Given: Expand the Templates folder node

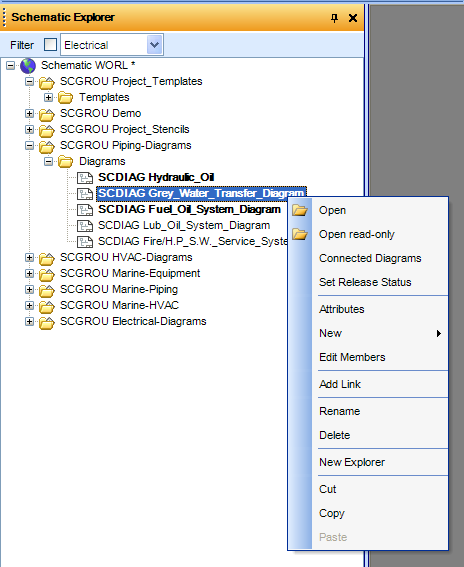Looking at the screenshot, I should (48, 98).
